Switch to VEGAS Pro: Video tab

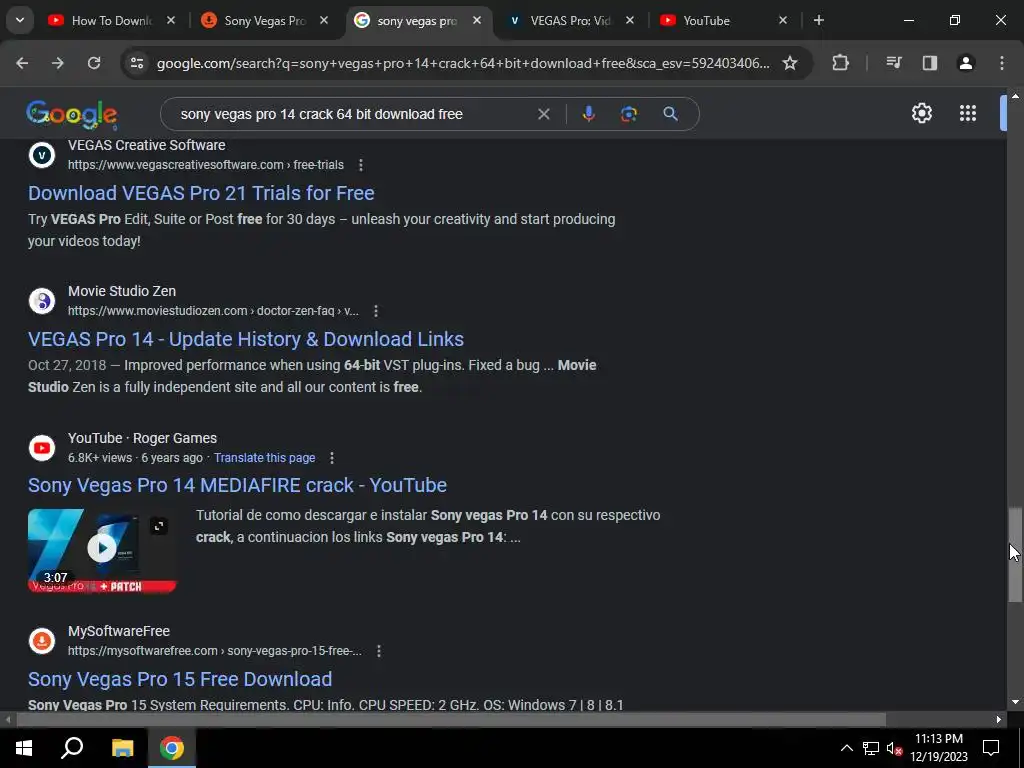[570, 21]
